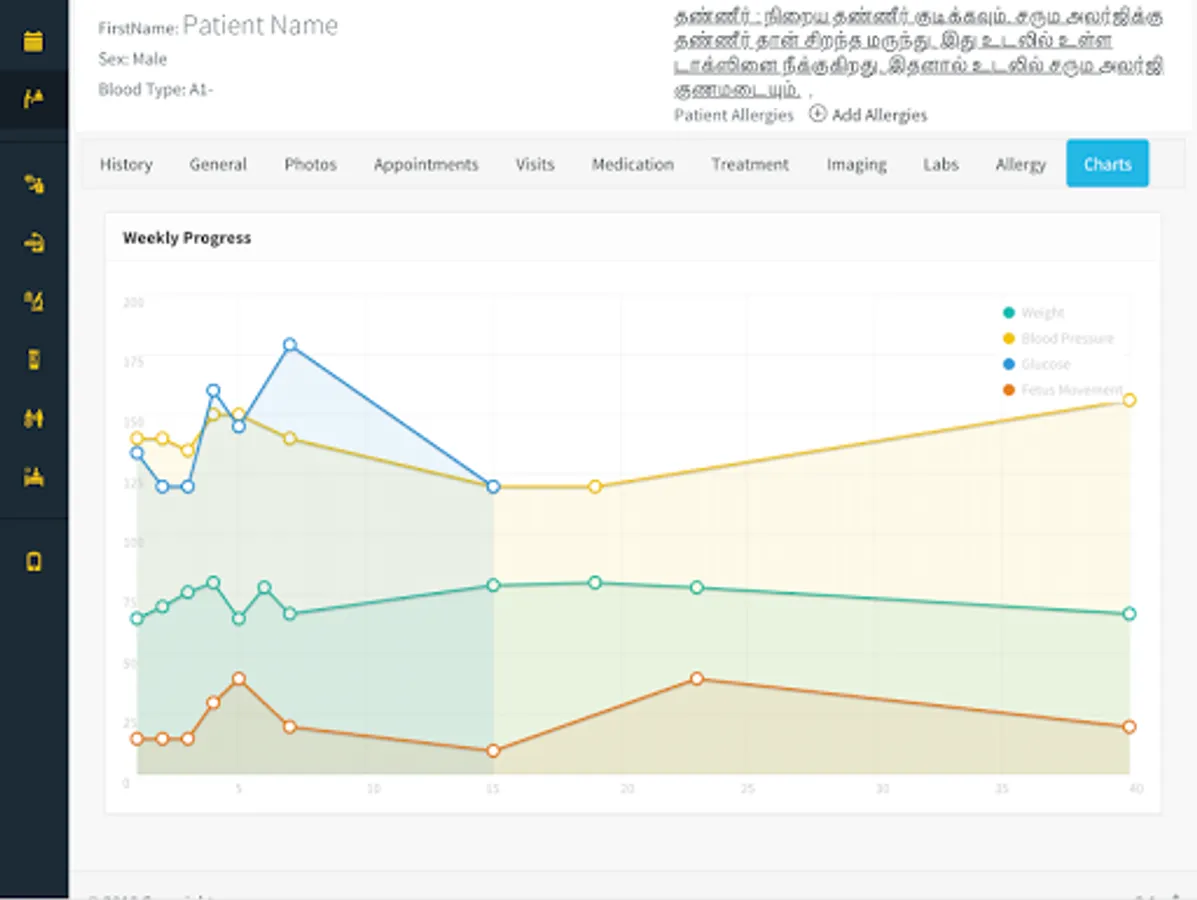Click the peak Glucose data point near 180
The height and width of the screenshot is (900, 1197).
pos(290,345)
